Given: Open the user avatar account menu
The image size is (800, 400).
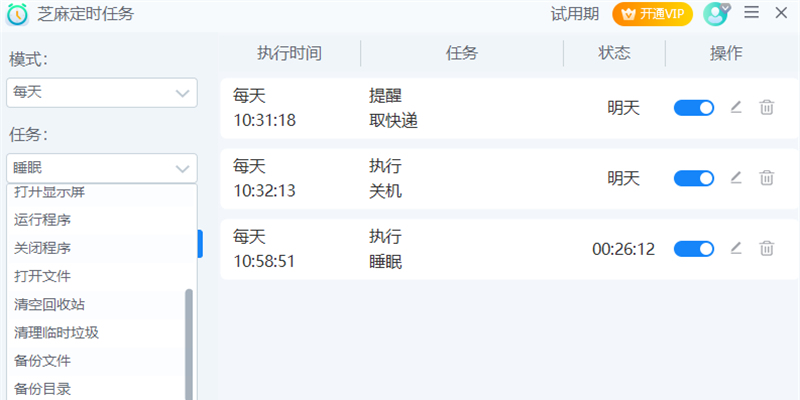Looking at the screenshot, I should pos(716,14).
